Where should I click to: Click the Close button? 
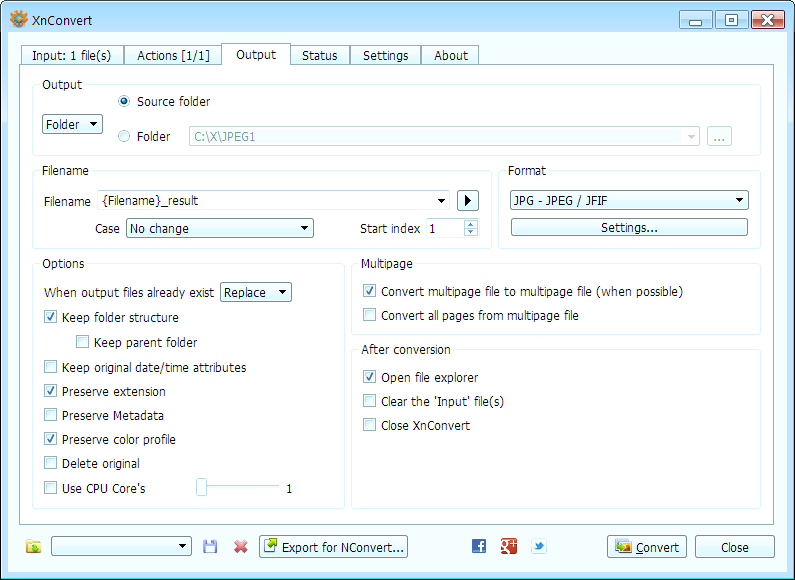[x=735, y=547]
